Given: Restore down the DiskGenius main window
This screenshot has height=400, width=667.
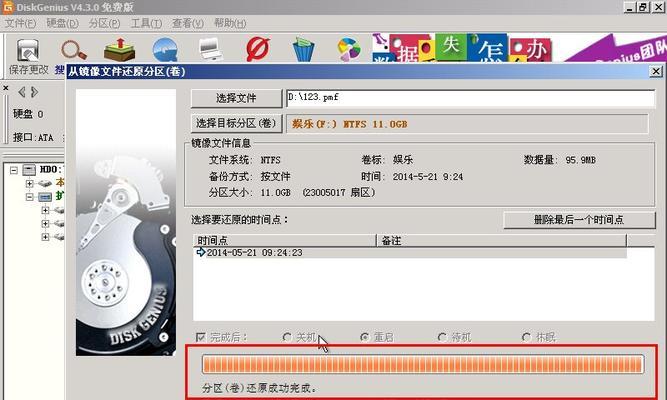Looking at the screenshot, I should point(644,7).
